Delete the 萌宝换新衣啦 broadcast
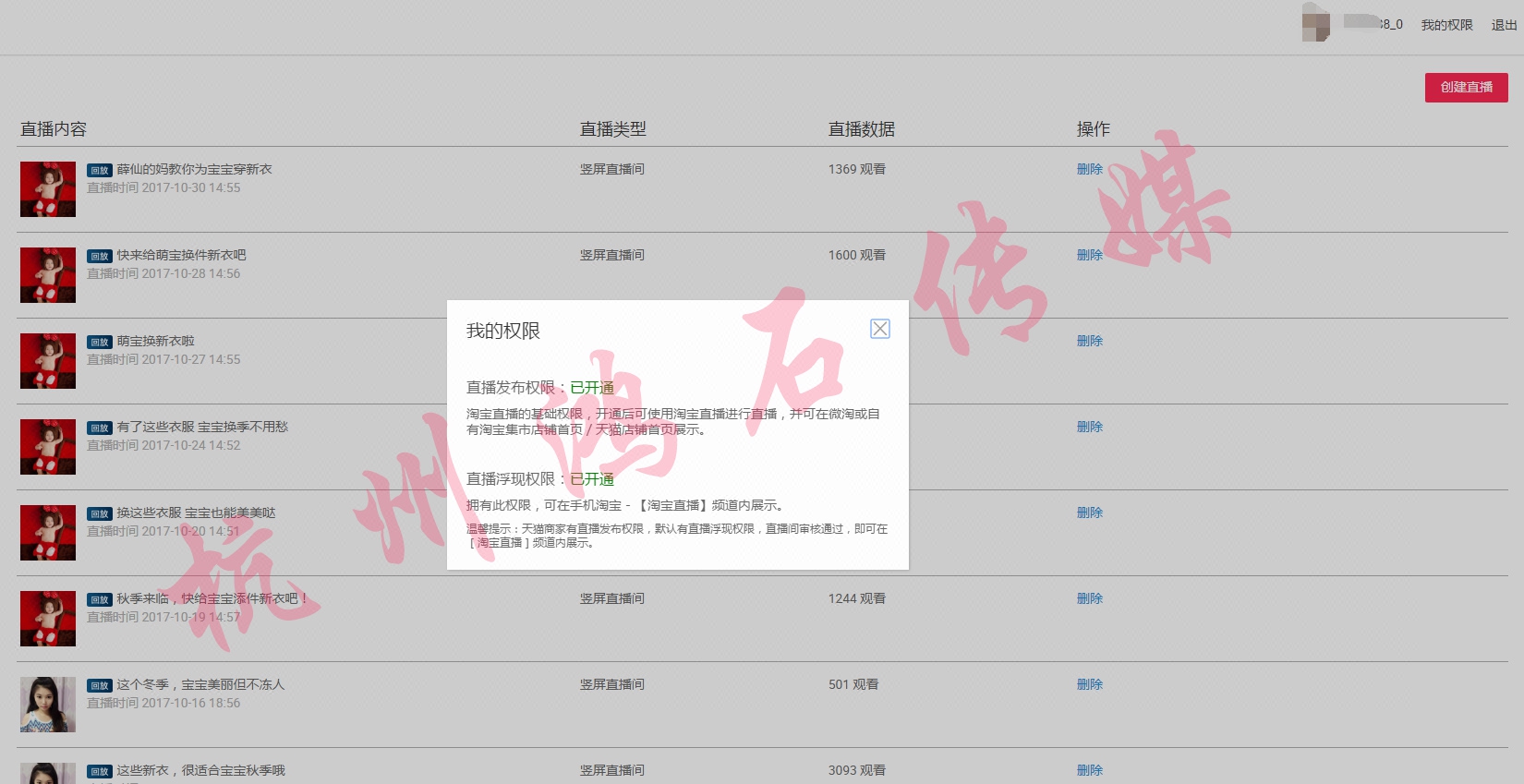The width and height of the screenshot is (1524, 784). click(1090, 341)
